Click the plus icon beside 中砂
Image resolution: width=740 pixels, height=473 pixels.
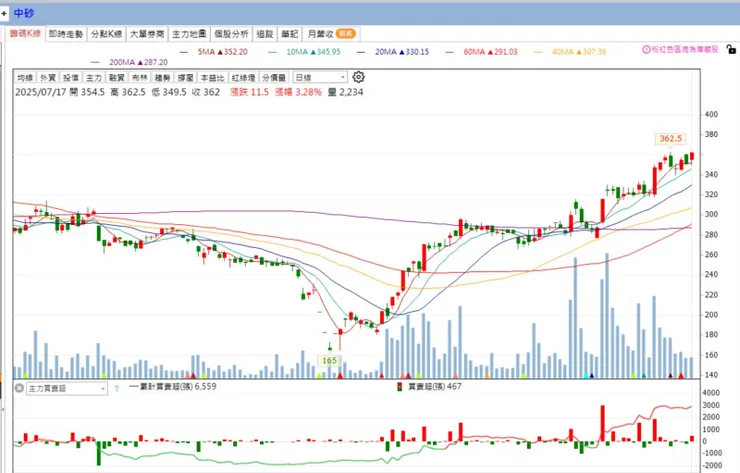(4, 13)
